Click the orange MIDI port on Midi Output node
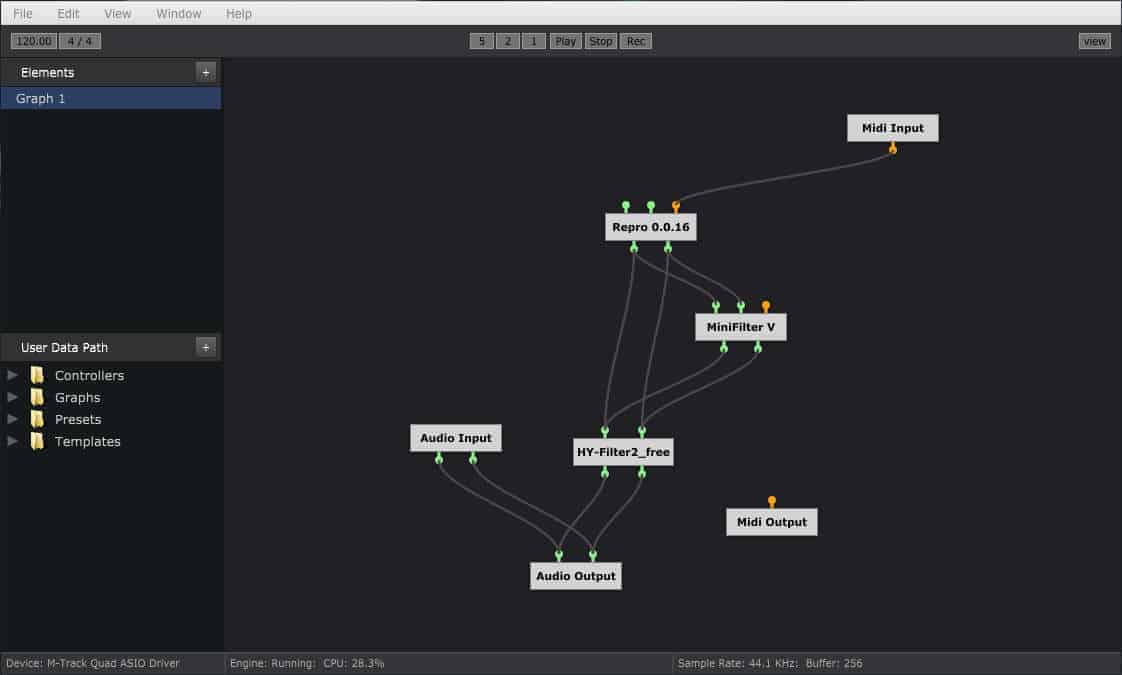The image size is (1122, 675). [x=771, y=501]
